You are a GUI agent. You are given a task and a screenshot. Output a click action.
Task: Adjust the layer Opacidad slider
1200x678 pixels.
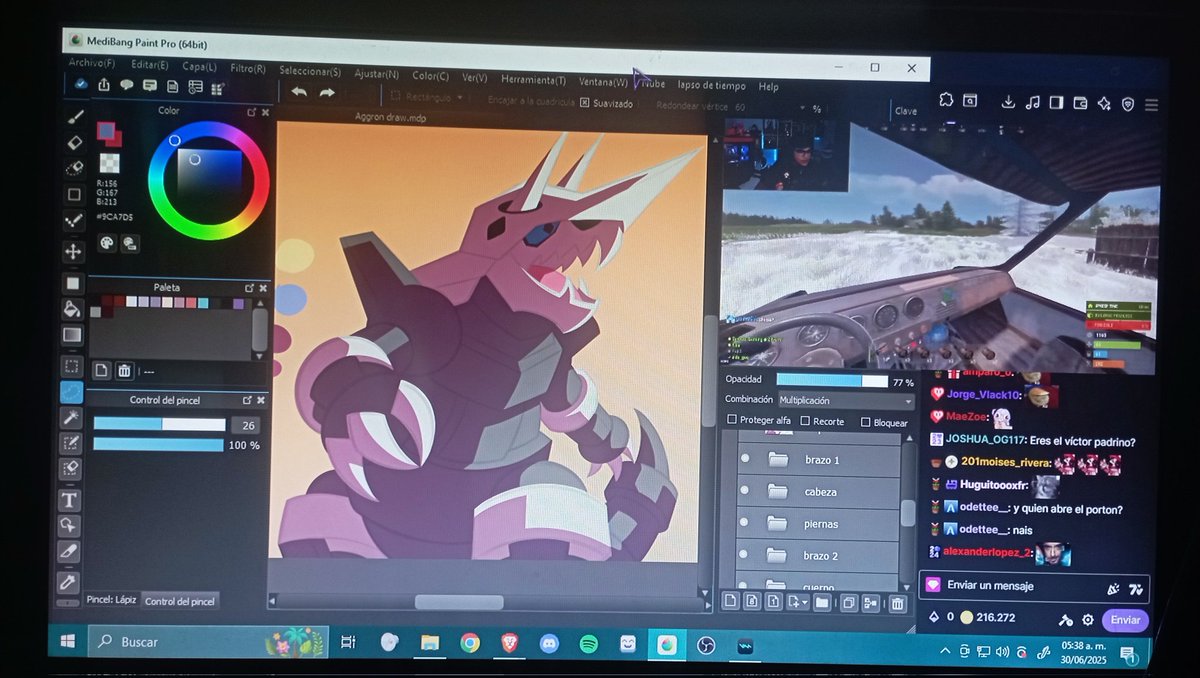832,381
